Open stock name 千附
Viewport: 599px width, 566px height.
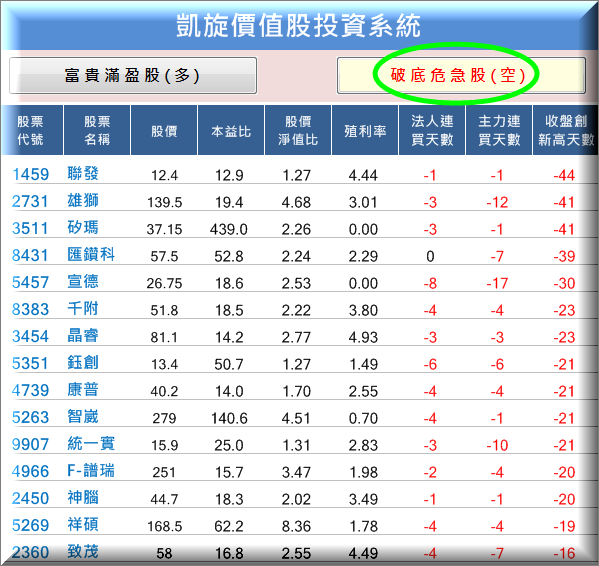tap(83, 308)
